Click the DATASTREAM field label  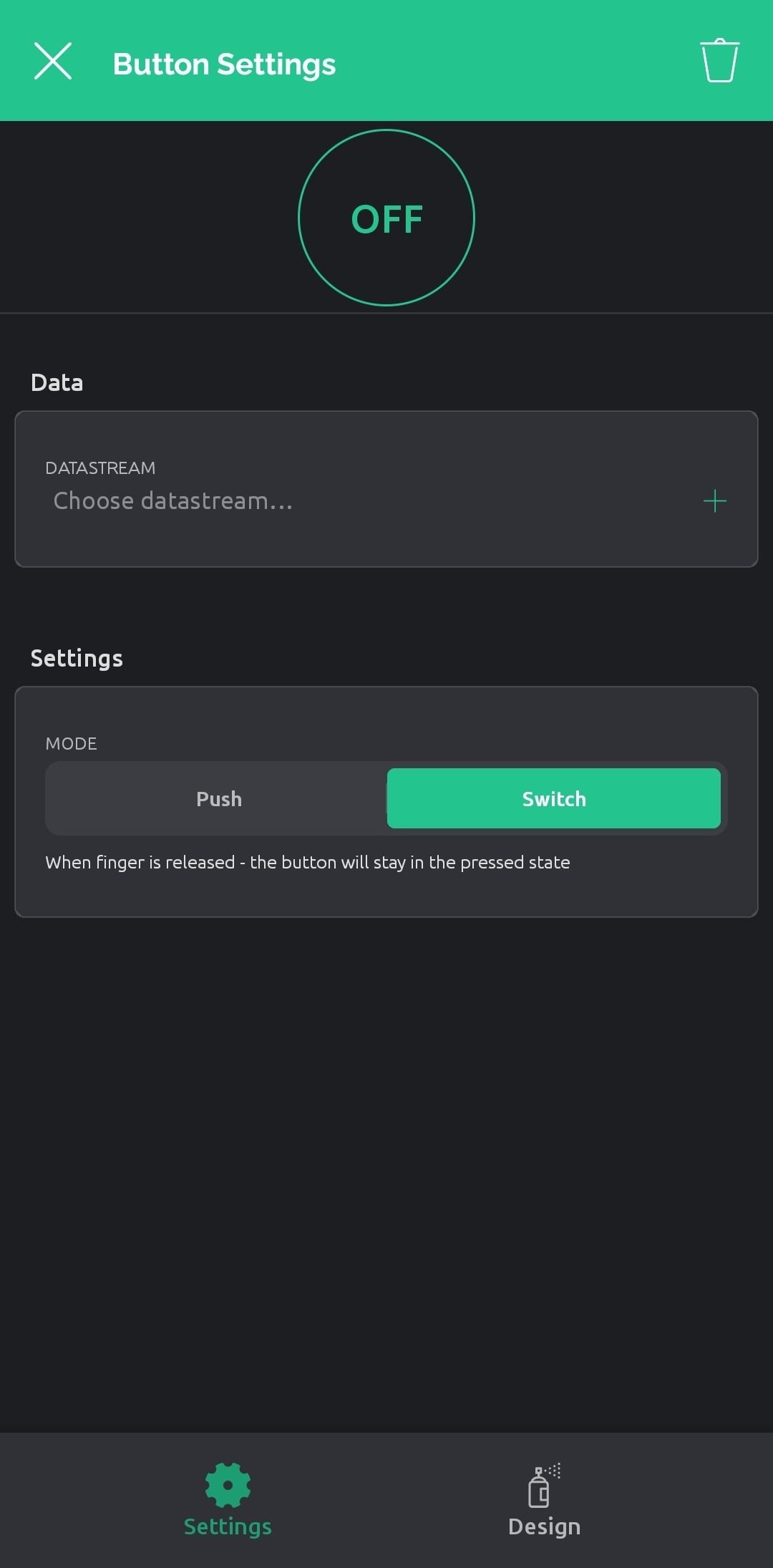coord(100,468)
